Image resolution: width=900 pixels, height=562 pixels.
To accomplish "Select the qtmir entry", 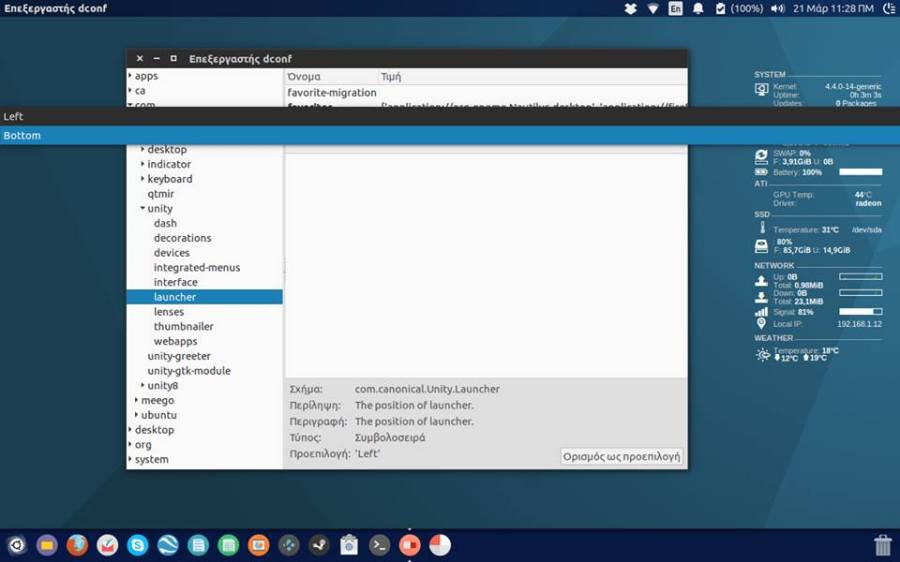I will [161, 194].
